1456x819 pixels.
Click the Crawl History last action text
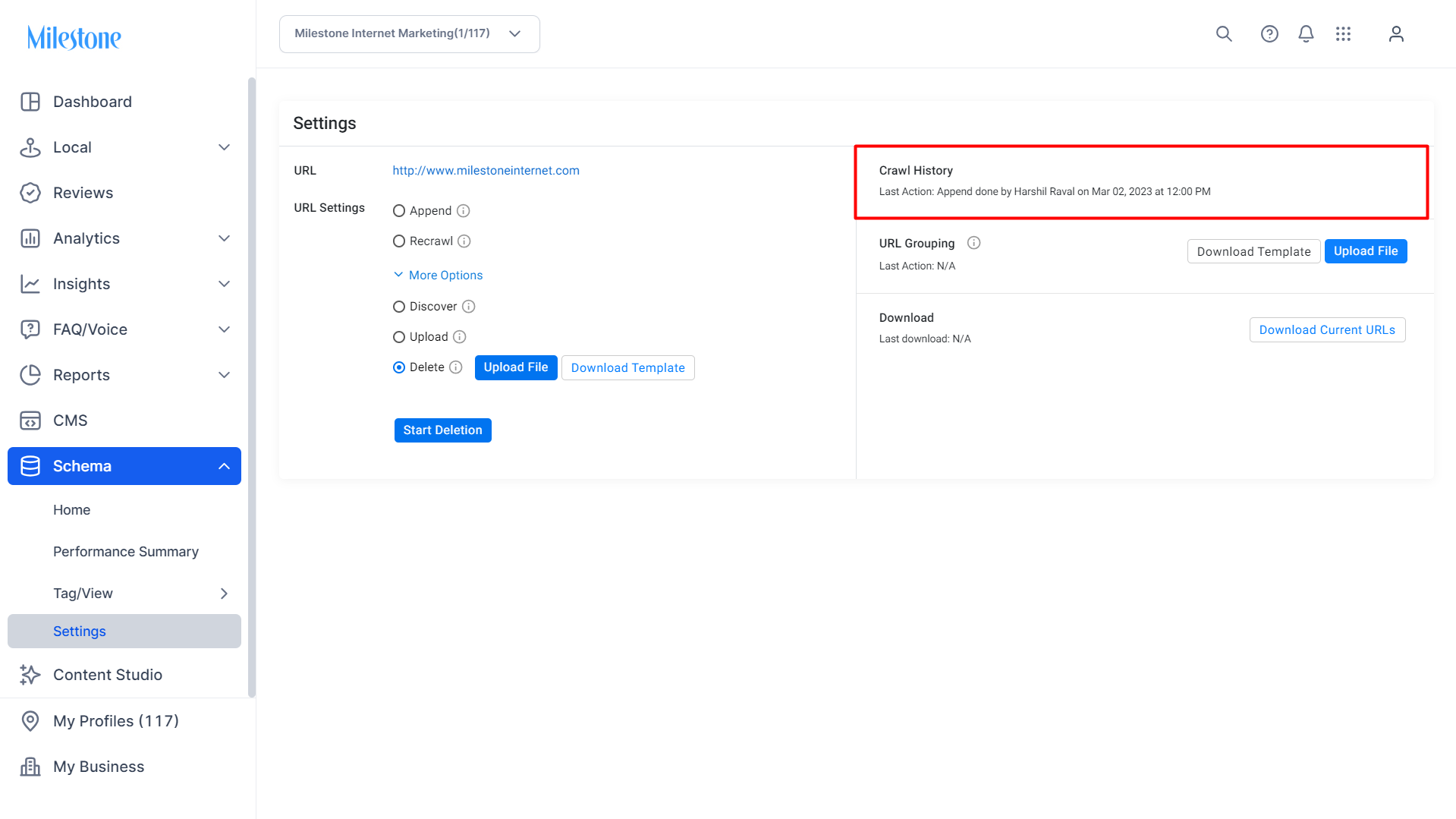(x=1045, y=192)
